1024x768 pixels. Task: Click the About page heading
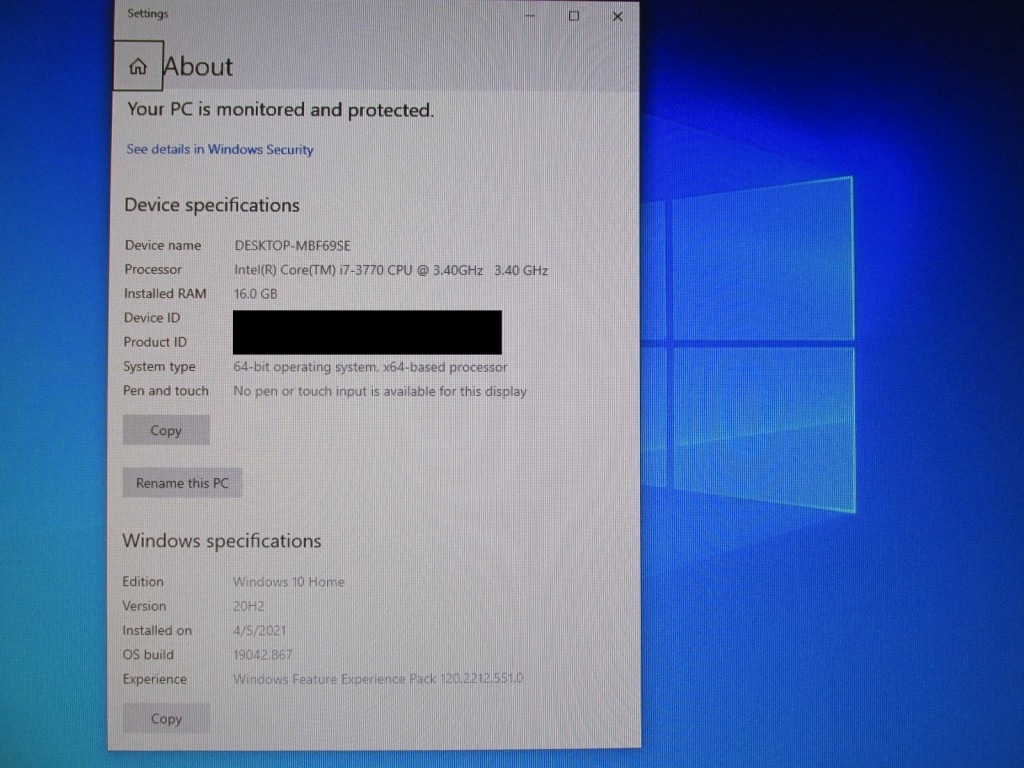point(198,67)
